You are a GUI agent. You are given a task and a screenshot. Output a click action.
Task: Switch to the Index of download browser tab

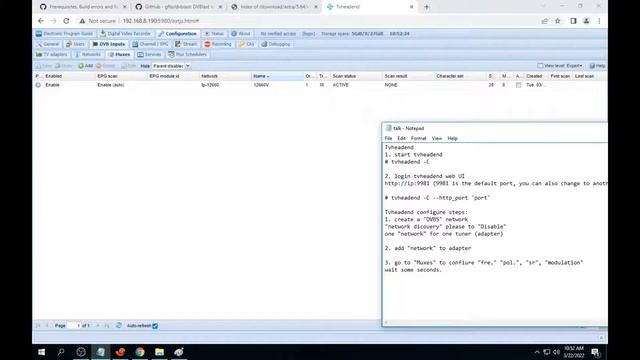274,7
